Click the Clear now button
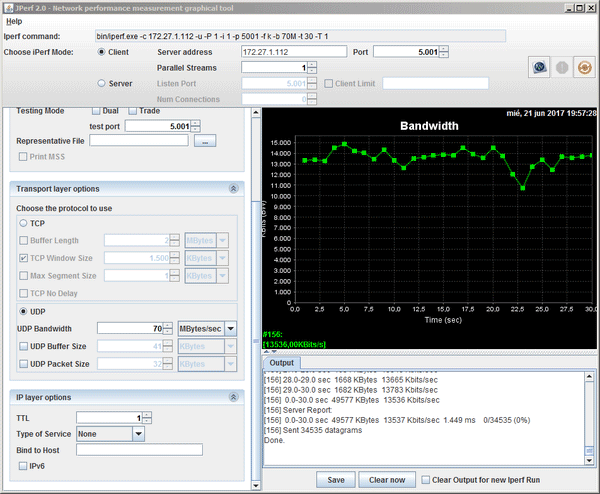Viewport: 600px width, 494px height. point(385,480)
